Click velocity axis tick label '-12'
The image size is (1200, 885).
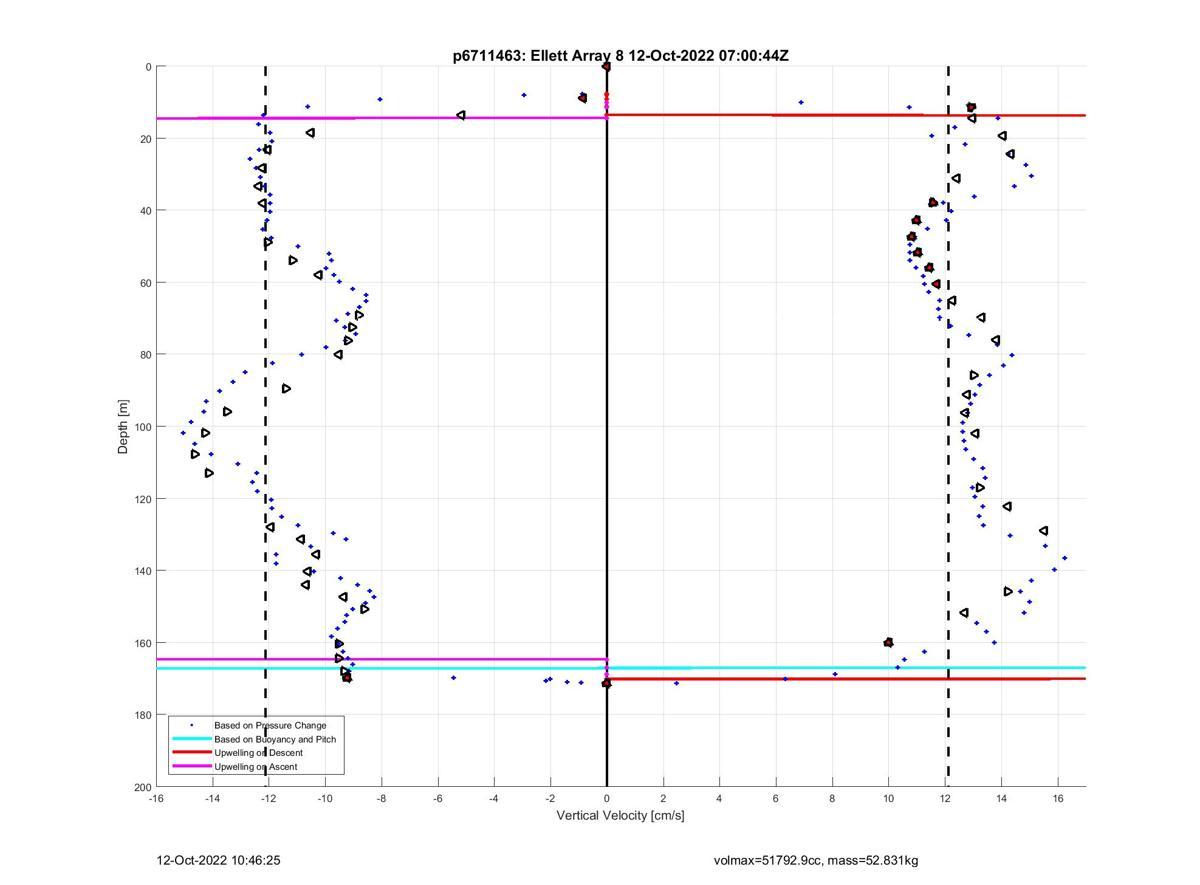pos(269,799)
